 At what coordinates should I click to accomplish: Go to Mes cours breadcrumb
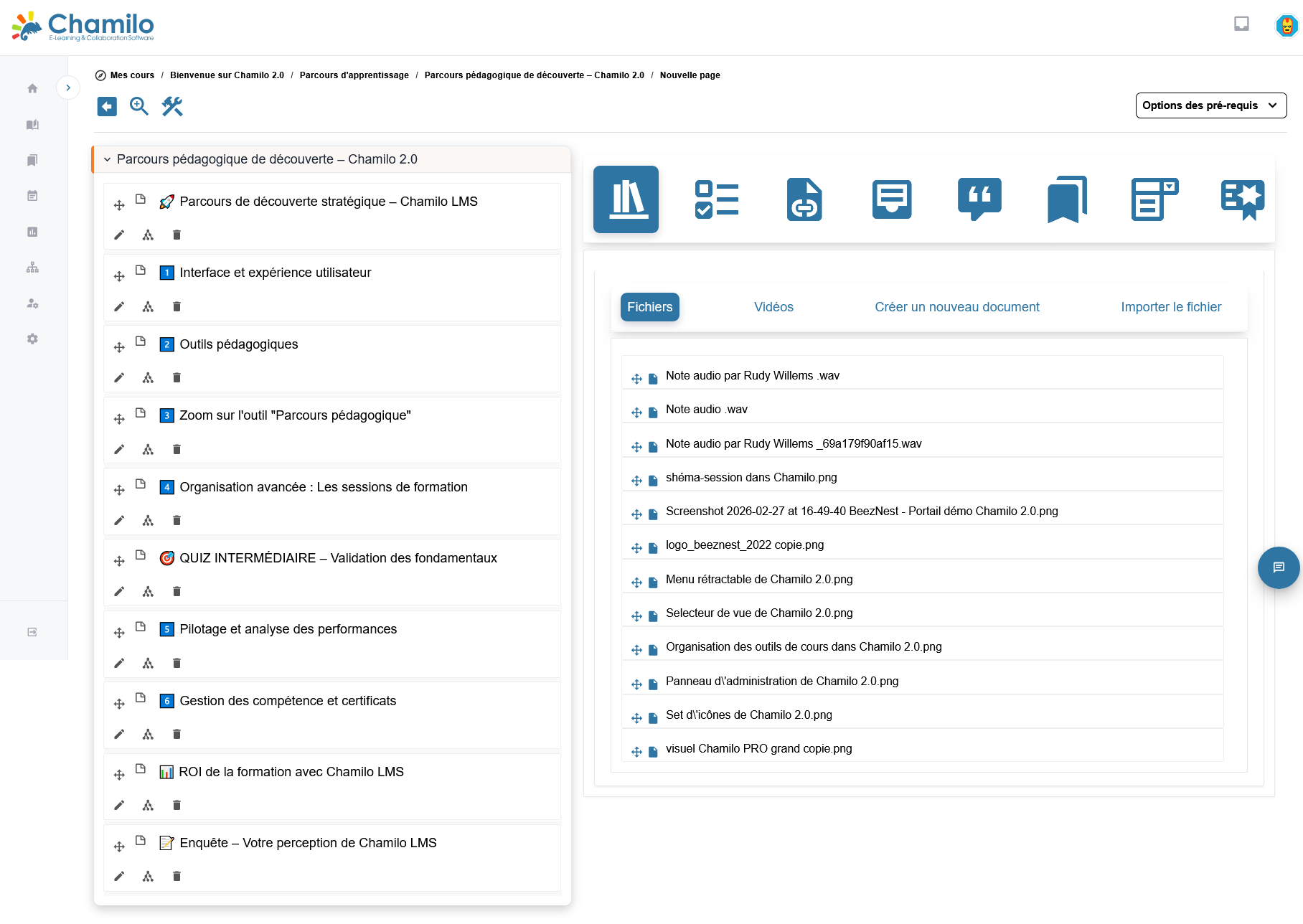[x=132, y=75]
